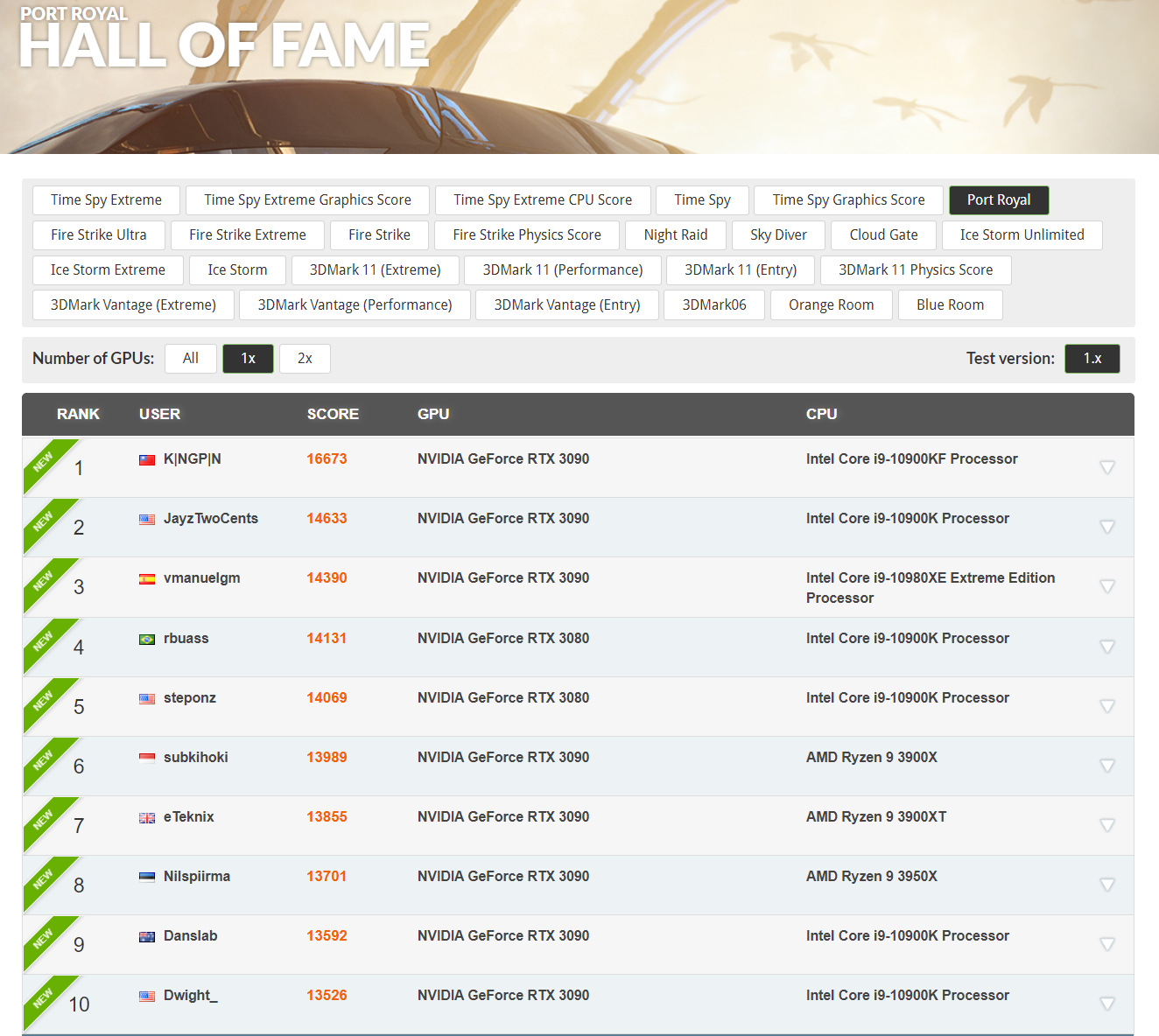
Task: Click the 16673 score link
Action: (x=327, y=459)
